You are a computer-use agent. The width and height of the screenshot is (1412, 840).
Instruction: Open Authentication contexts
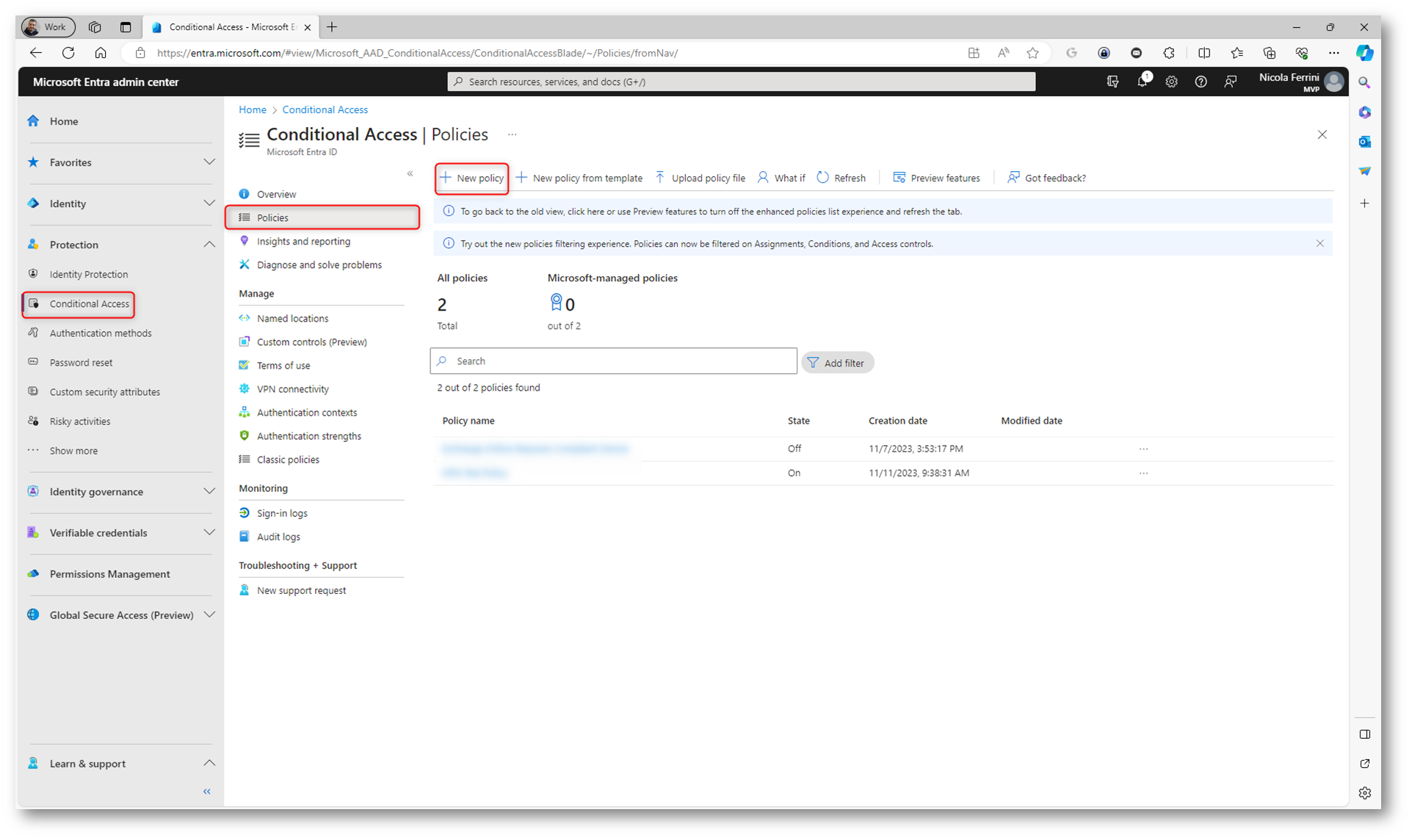[306, 412]
